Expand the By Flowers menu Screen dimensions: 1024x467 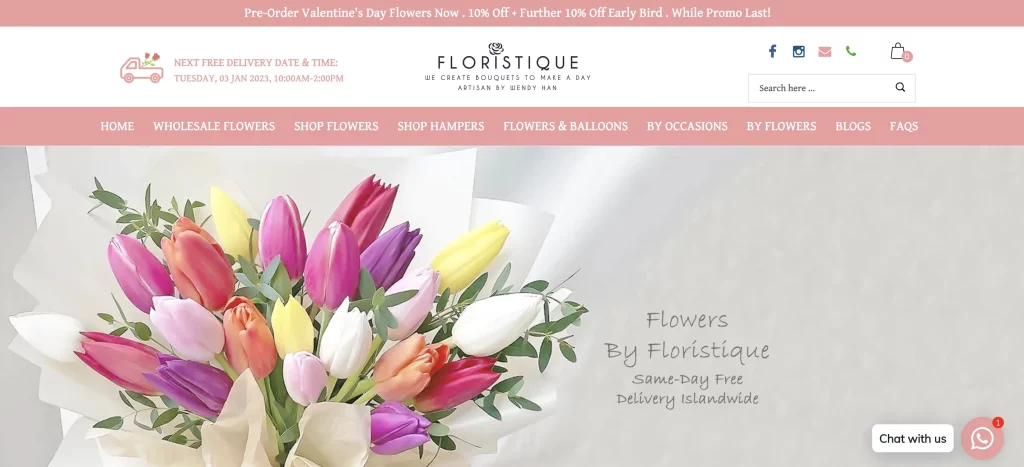781,126
